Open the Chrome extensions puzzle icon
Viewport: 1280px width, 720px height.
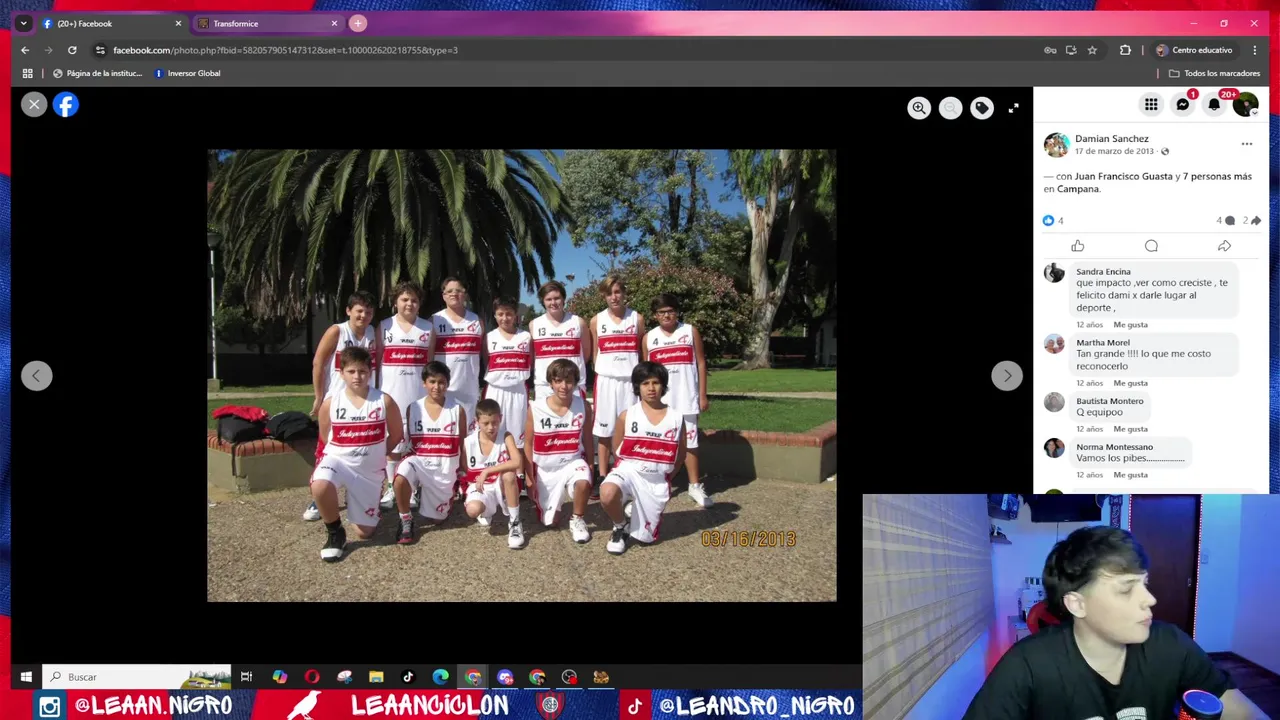pyautogui.click(x=1125, y=50)
